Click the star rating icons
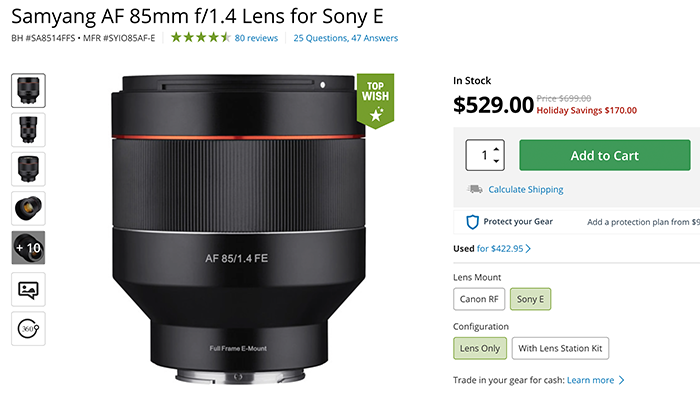 pyautogui.click(x=200, y=37)
